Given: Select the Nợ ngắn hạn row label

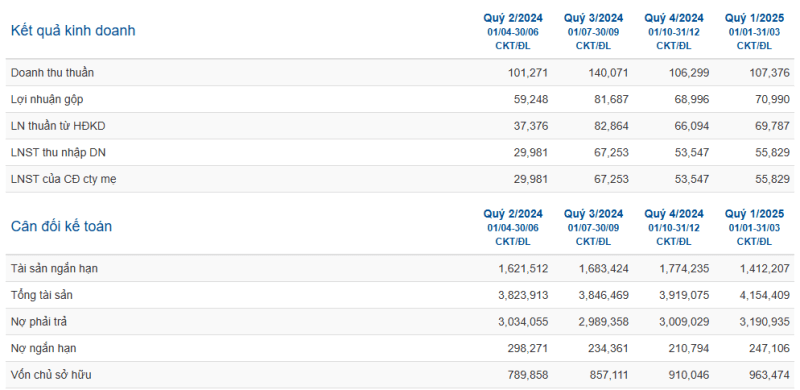Looking at the screenshot, I should [x=44, y=348].
